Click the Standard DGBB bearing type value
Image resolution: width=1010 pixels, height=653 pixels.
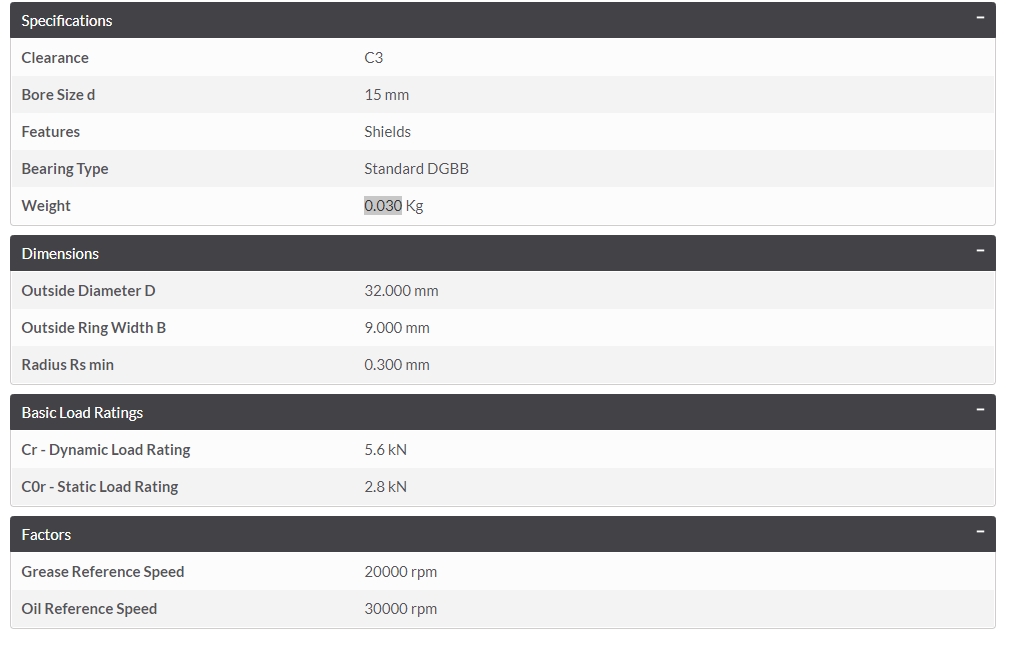coord(416,169)
